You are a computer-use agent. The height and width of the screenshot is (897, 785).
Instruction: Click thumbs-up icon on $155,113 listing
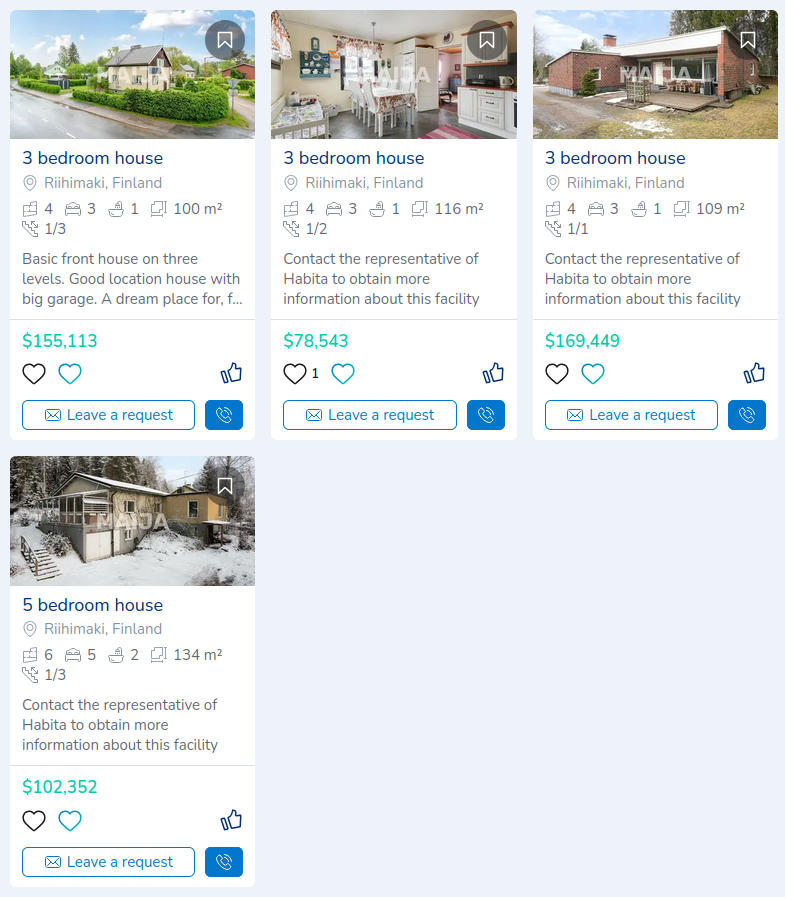point(231,373)
